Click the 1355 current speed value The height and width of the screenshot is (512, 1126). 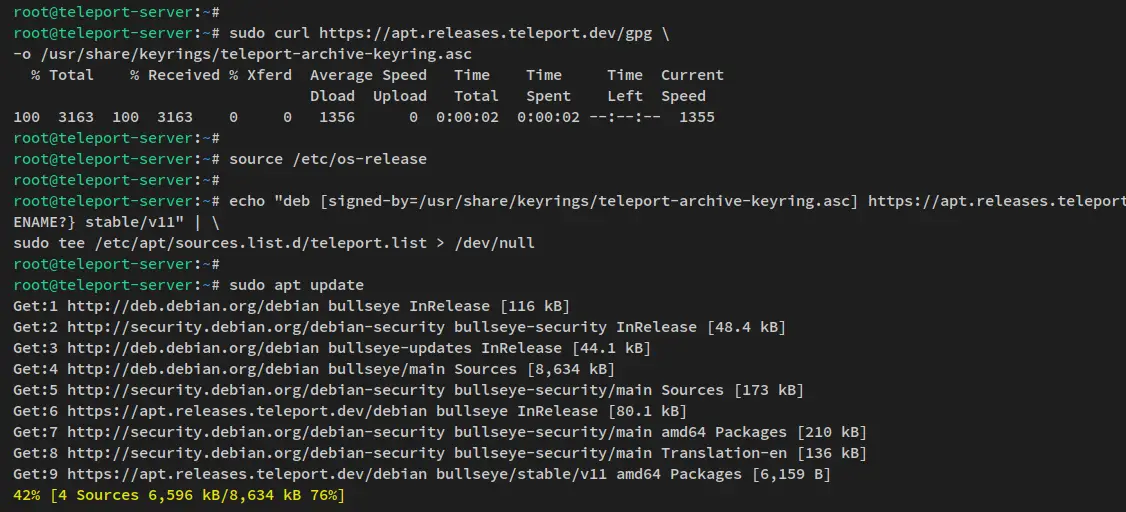tap(697, 117)
